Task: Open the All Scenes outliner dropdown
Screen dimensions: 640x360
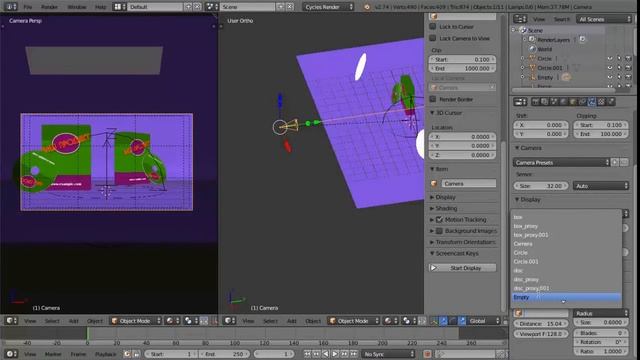Action: (x=604, y=19)
